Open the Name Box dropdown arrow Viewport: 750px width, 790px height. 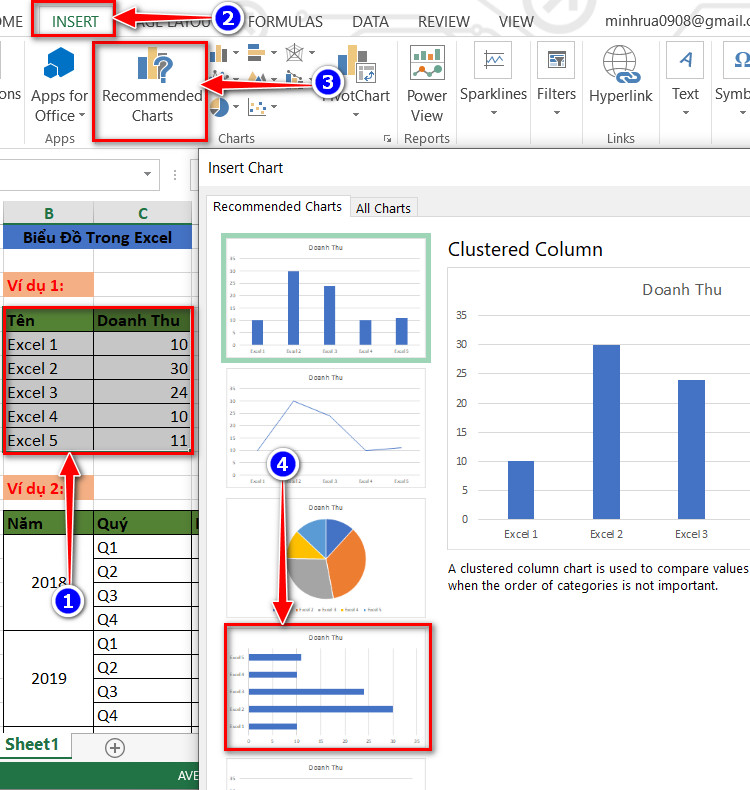pyautogui.click(x=147, y=174)
